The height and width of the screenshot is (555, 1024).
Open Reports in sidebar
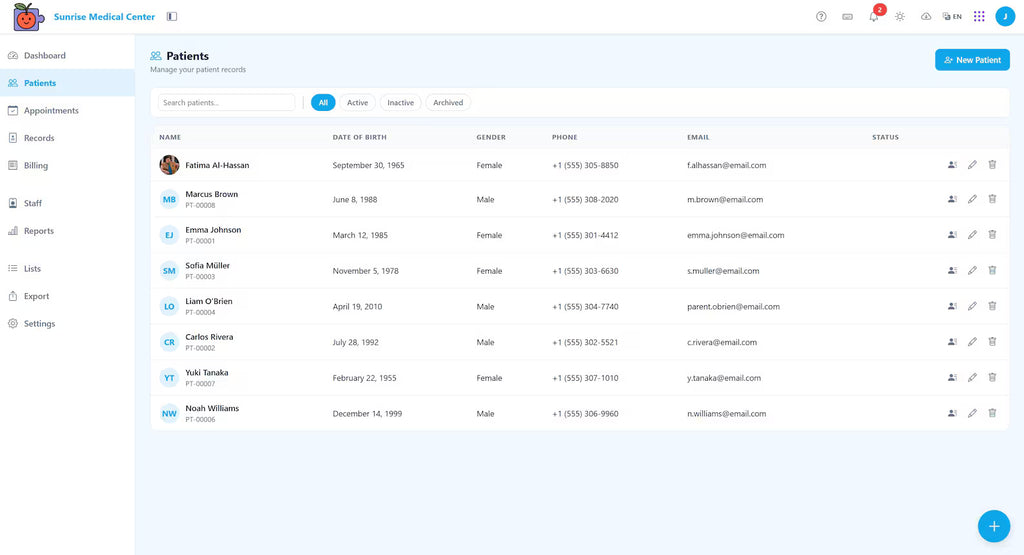click(67, 230)
